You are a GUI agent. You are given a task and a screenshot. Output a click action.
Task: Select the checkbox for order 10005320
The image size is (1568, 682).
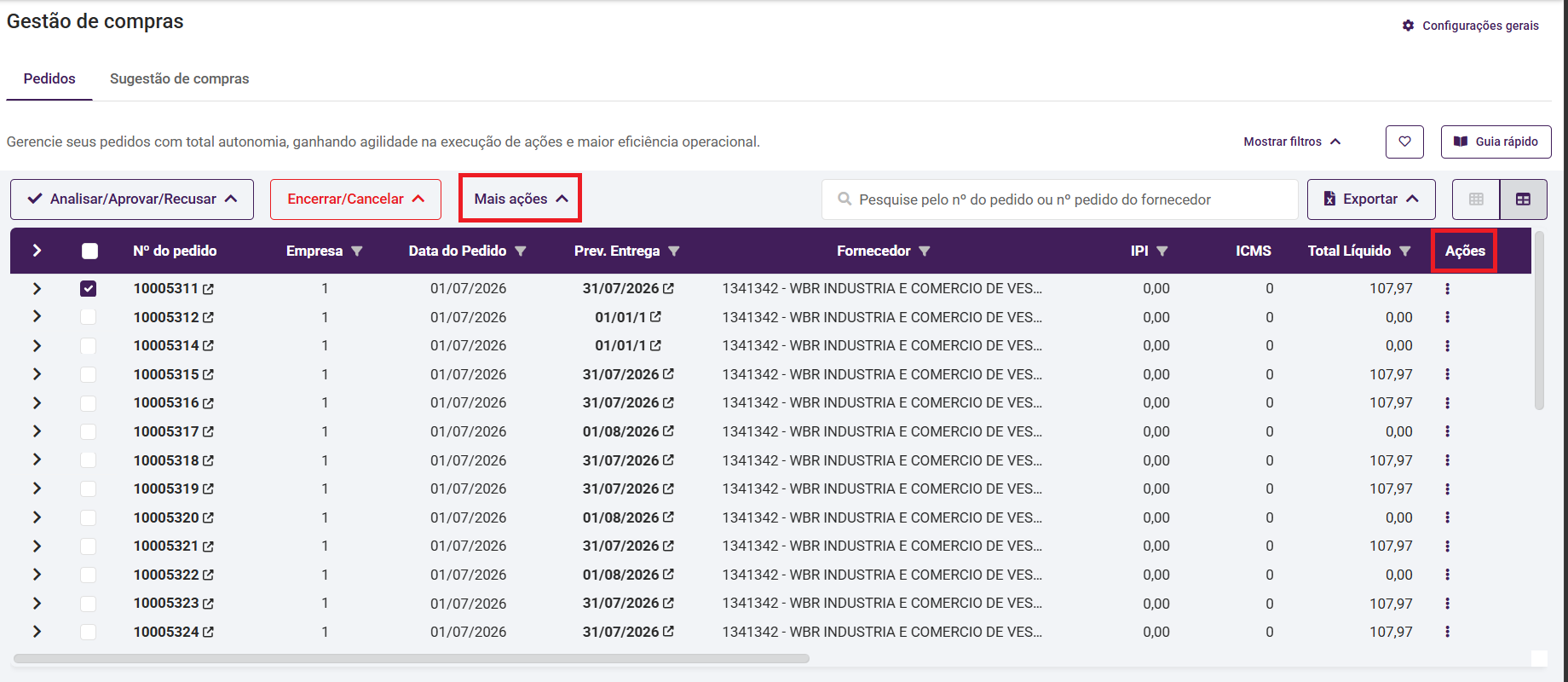point(89,517)
